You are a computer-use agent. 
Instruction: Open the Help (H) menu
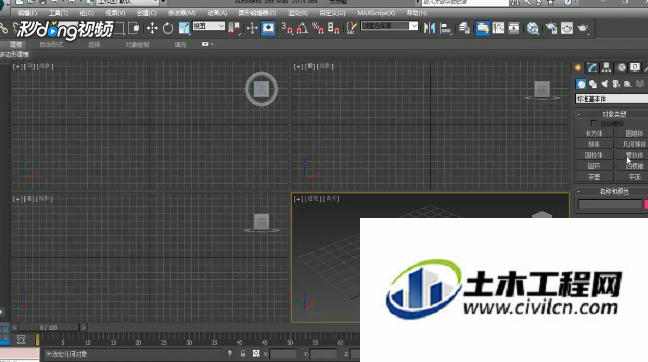[x=417, y=13]
